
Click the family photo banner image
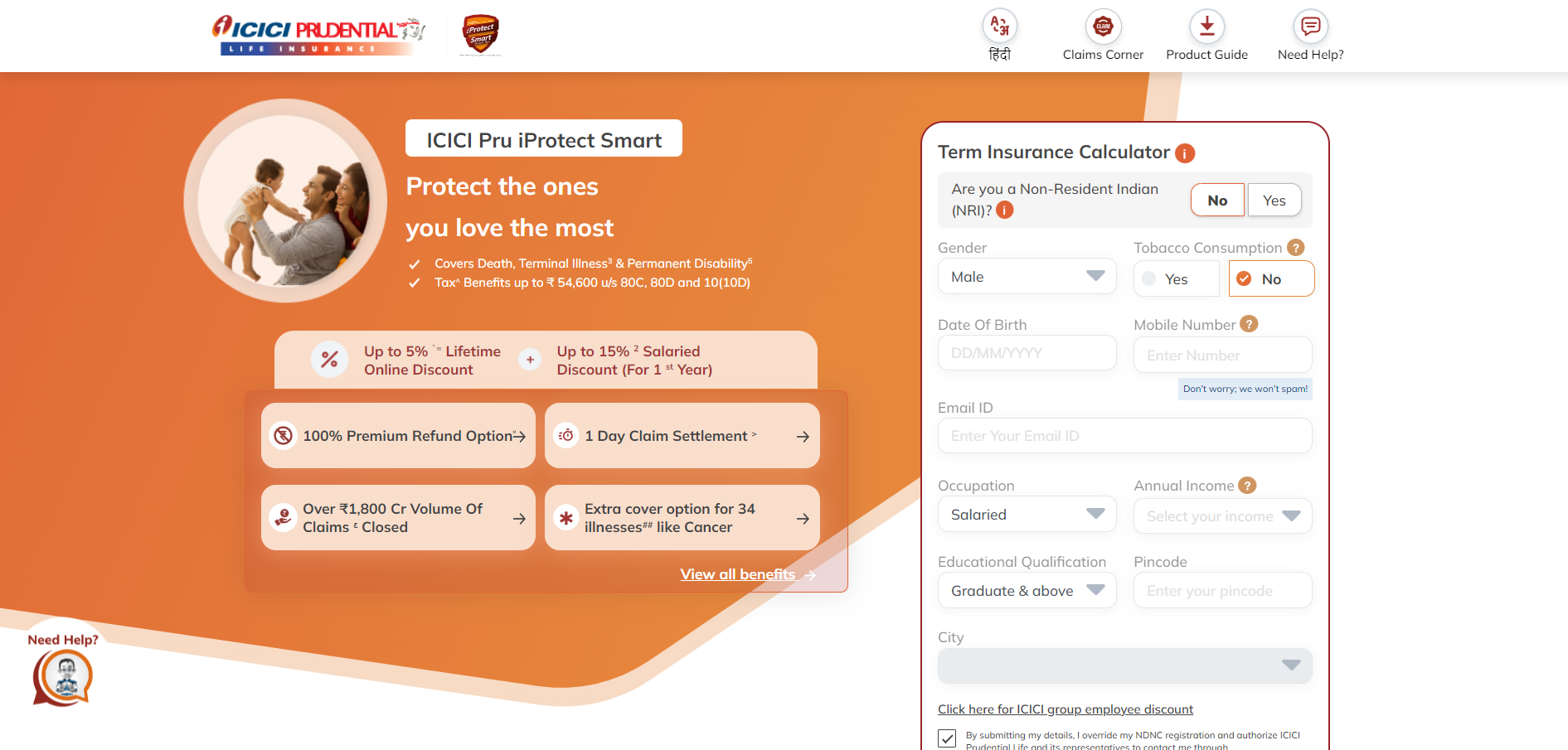point(285,201)
